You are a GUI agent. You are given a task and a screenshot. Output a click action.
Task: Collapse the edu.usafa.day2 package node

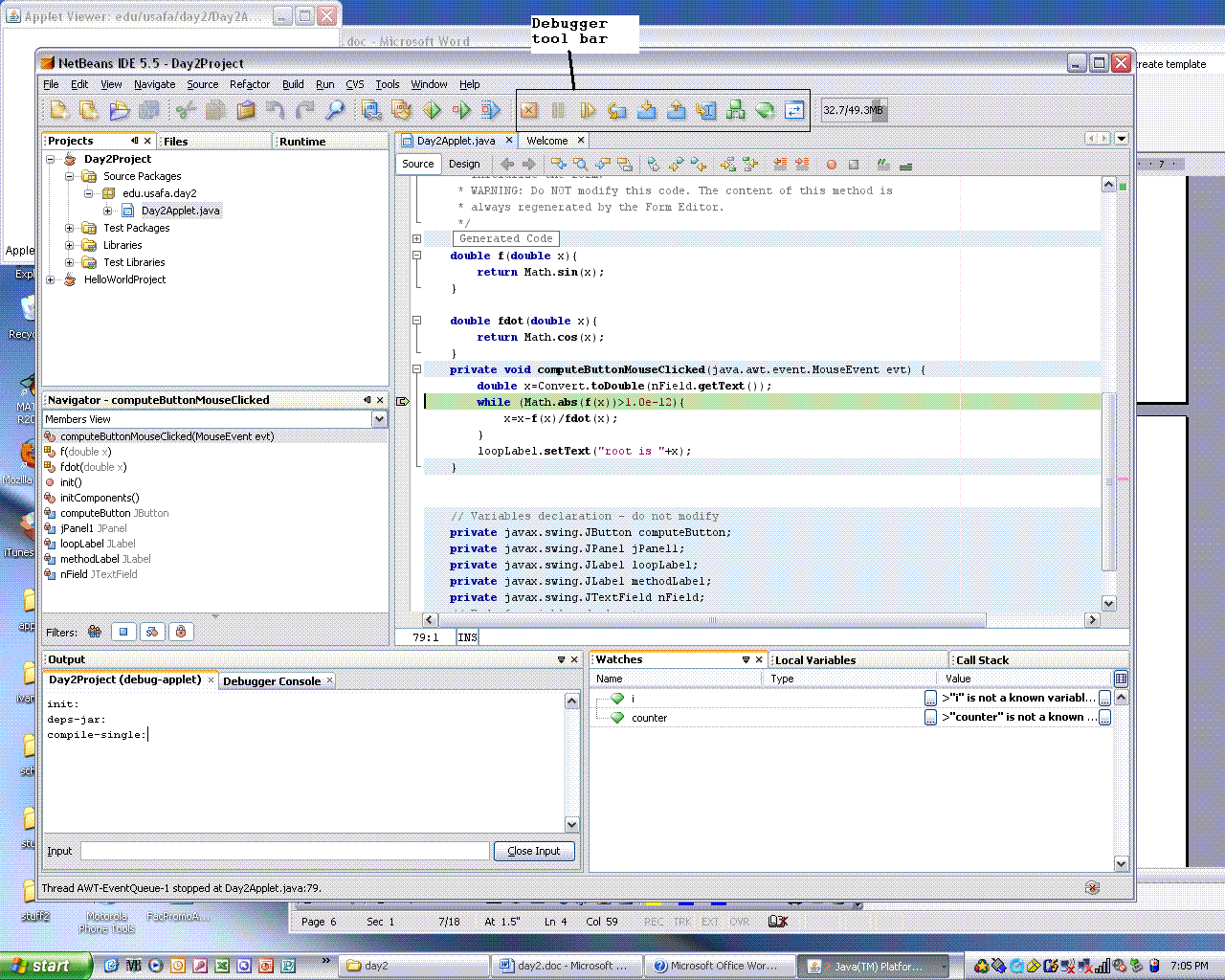pyautogui.click(x=88, y=193)
